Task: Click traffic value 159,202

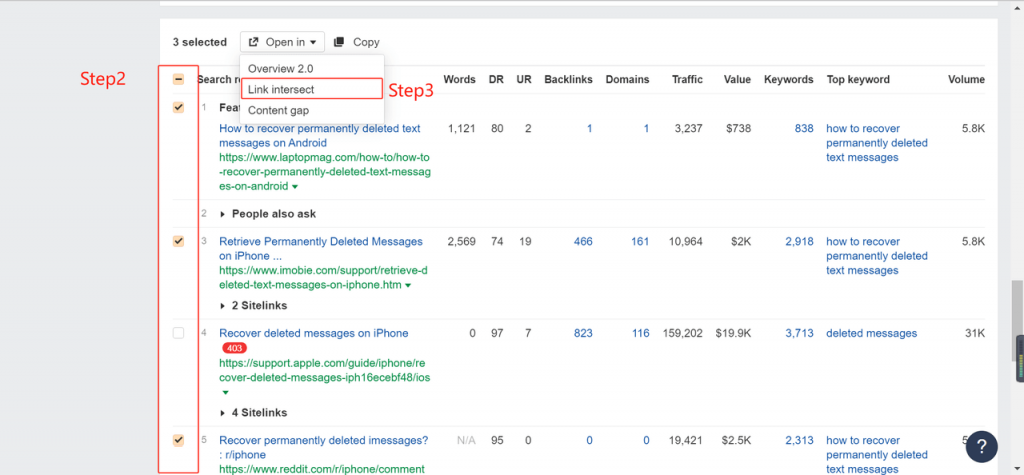Action: [682, 333]
